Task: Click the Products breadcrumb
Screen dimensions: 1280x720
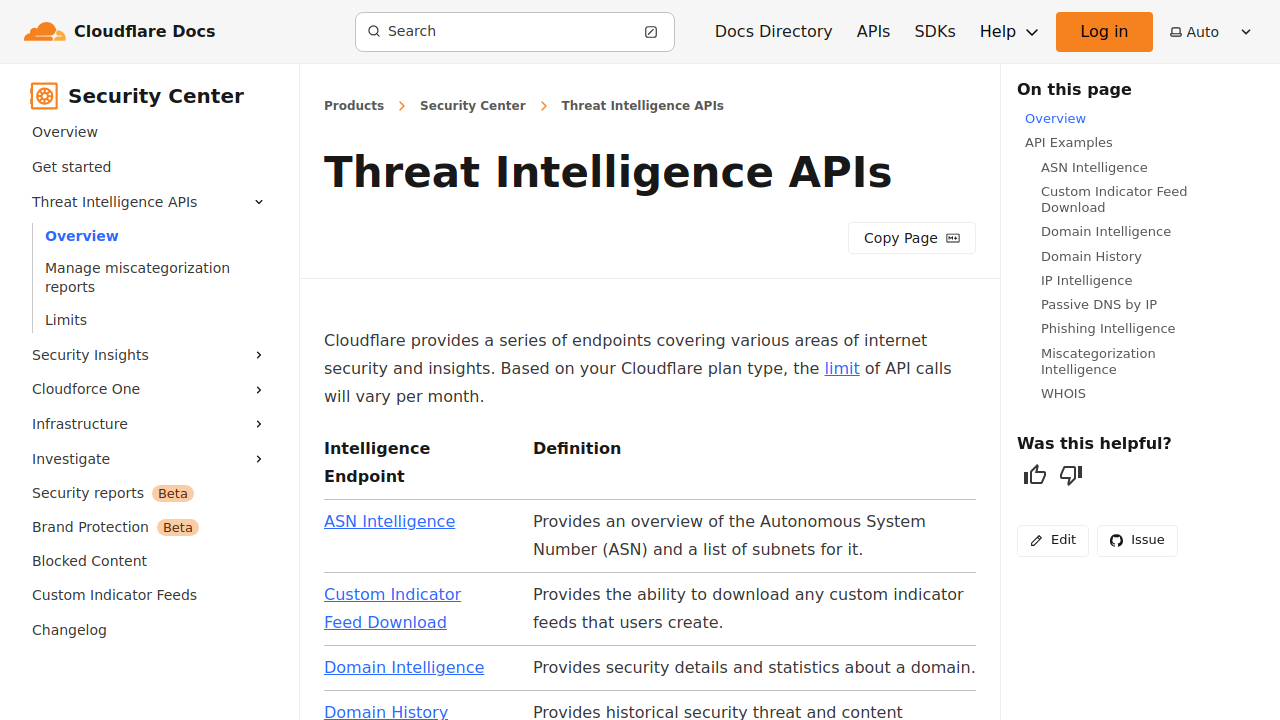Action: (354, 105)
